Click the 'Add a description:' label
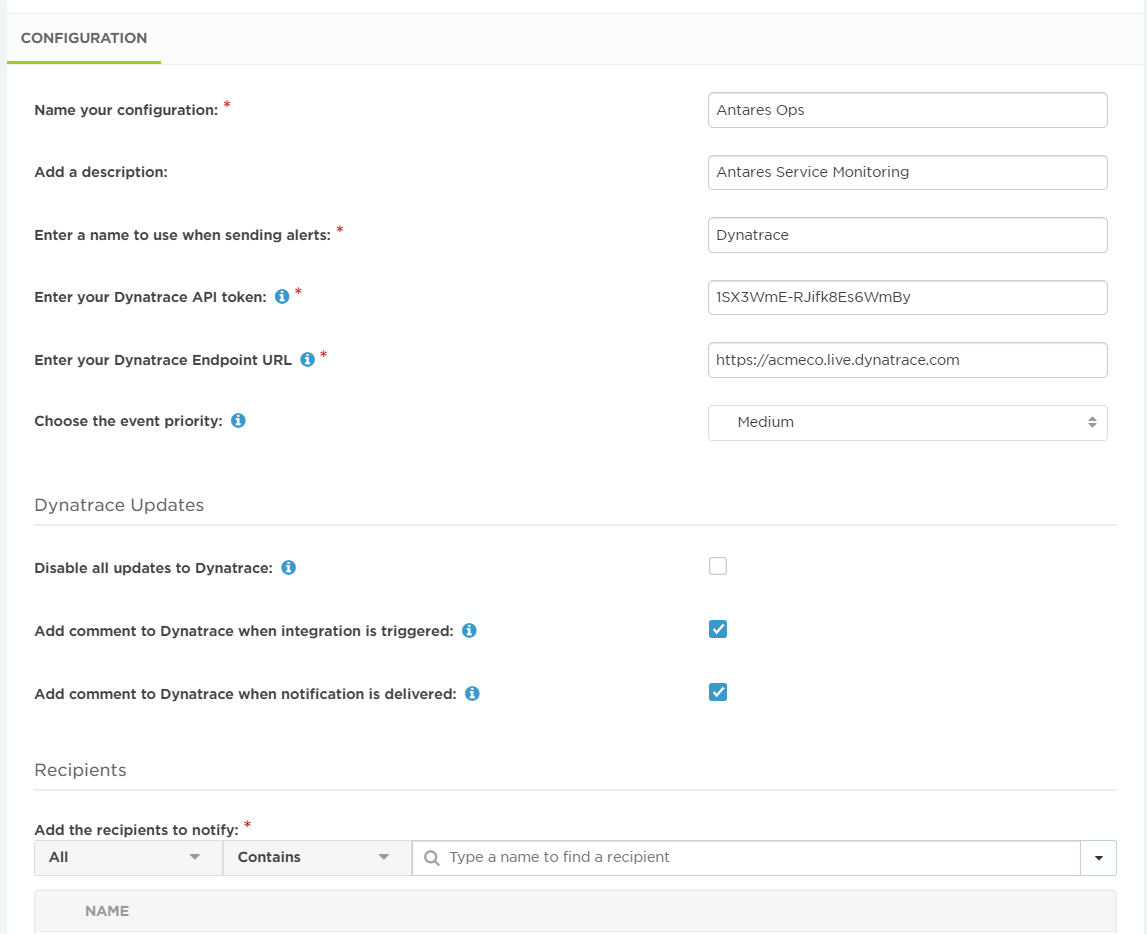1147x934 pixels. tap(101, 173)
